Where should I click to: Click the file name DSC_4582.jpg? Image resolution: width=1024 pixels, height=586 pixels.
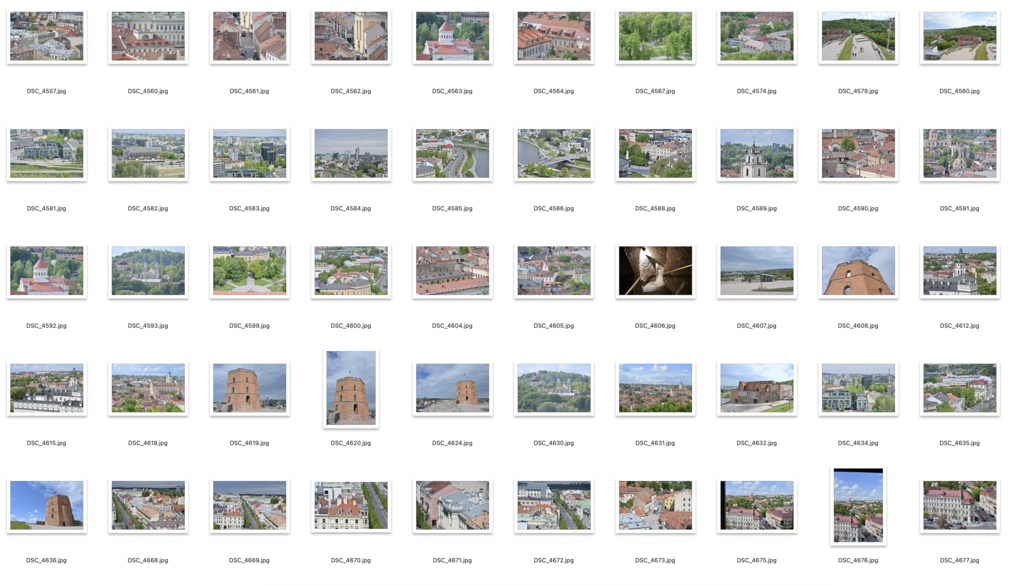coord(148,208)
